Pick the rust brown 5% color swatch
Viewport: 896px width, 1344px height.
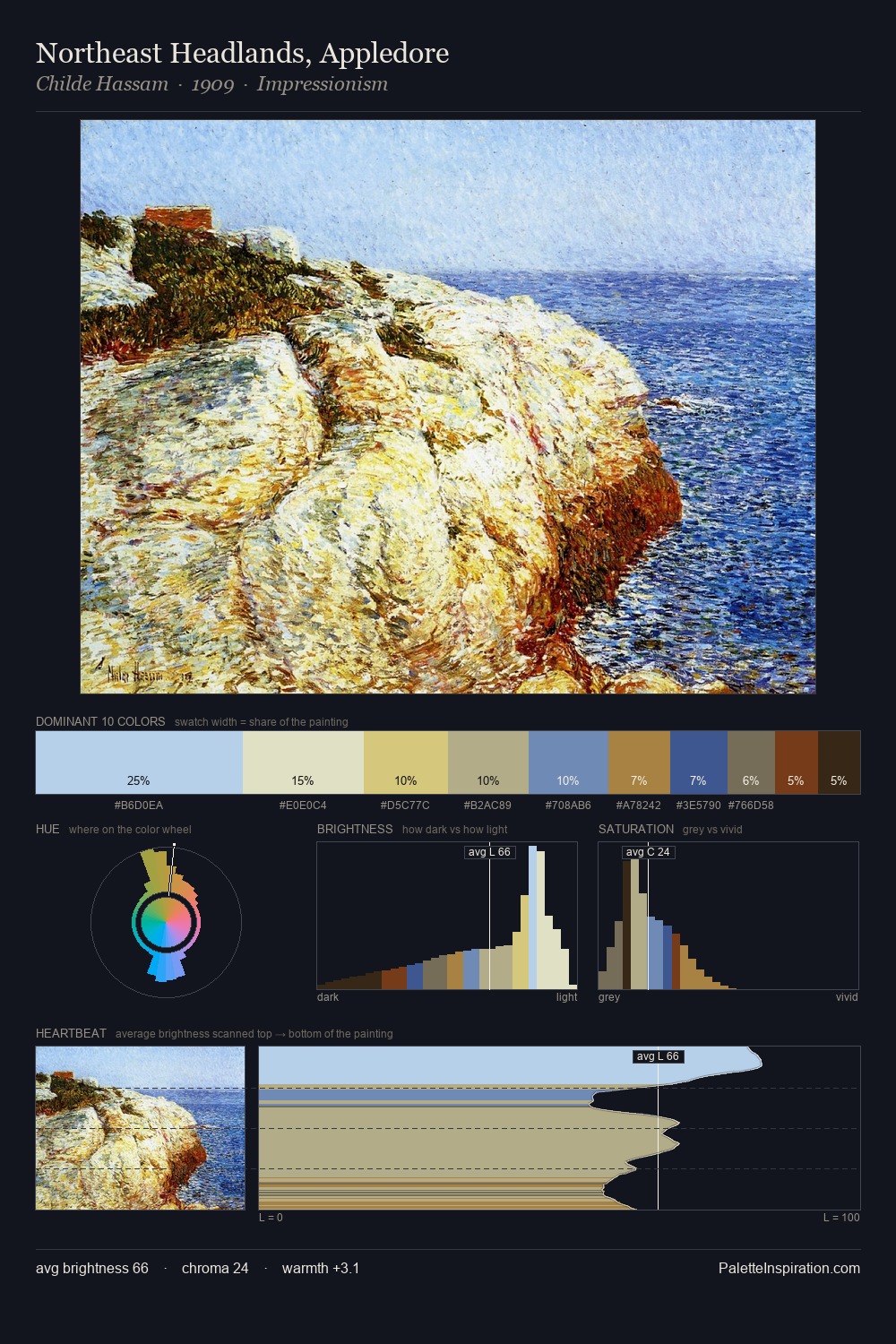pos(797,762)
